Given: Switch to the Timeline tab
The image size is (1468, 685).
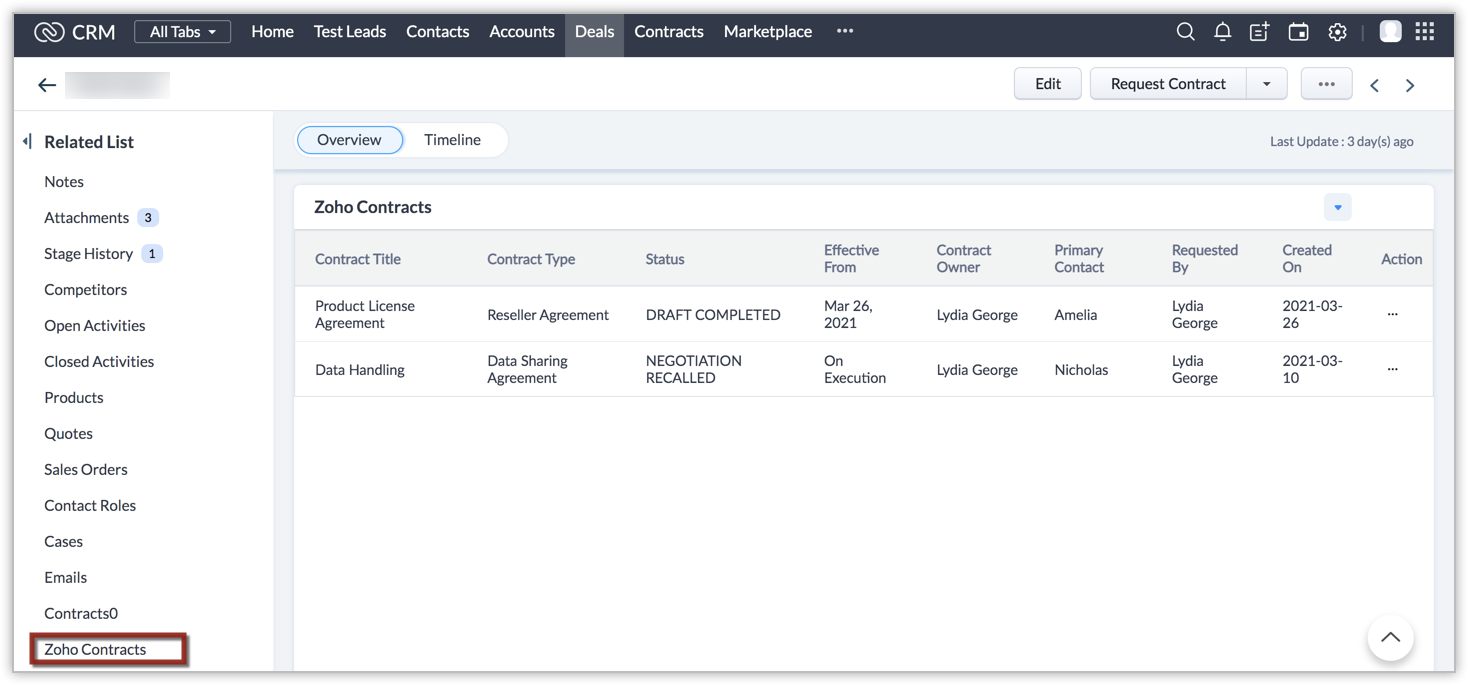Looking at the screenshot, I should [452, 140].
